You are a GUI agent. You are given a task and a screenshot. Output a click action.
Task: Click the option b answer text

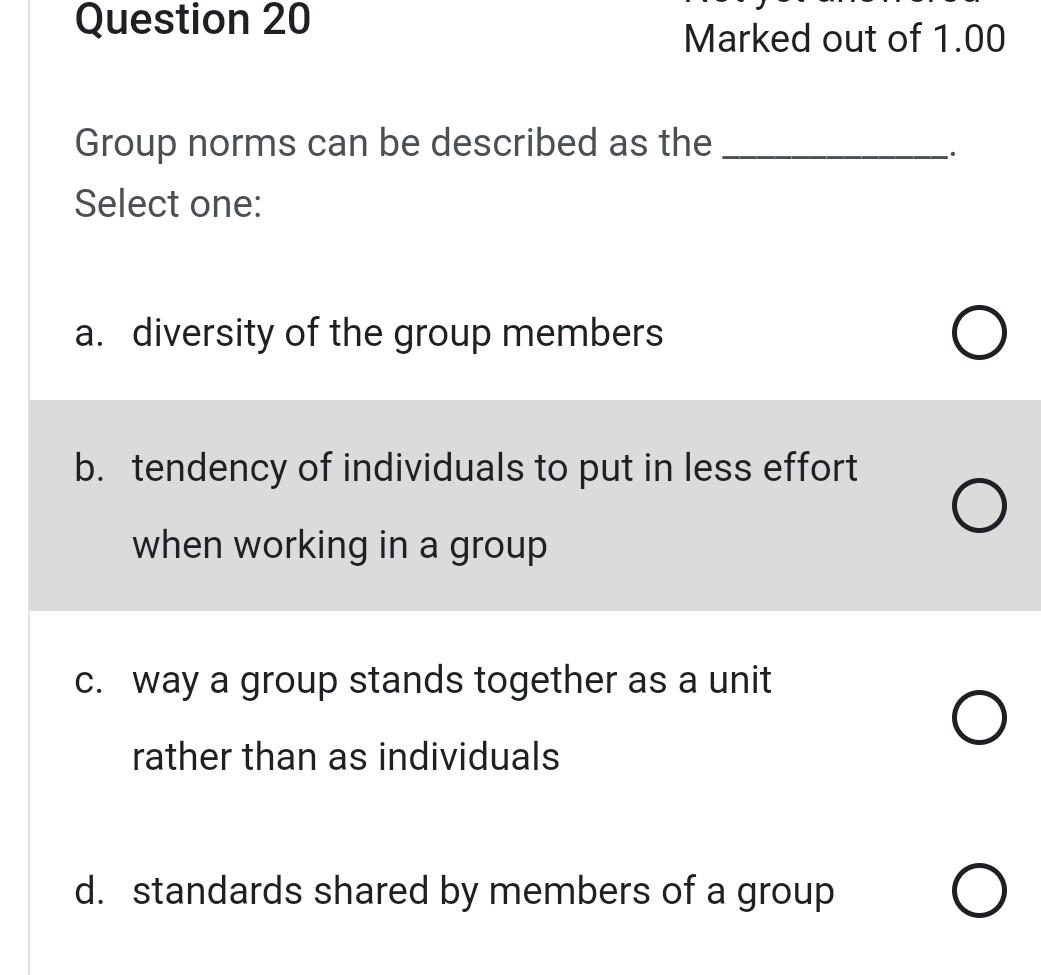[494, 467]
